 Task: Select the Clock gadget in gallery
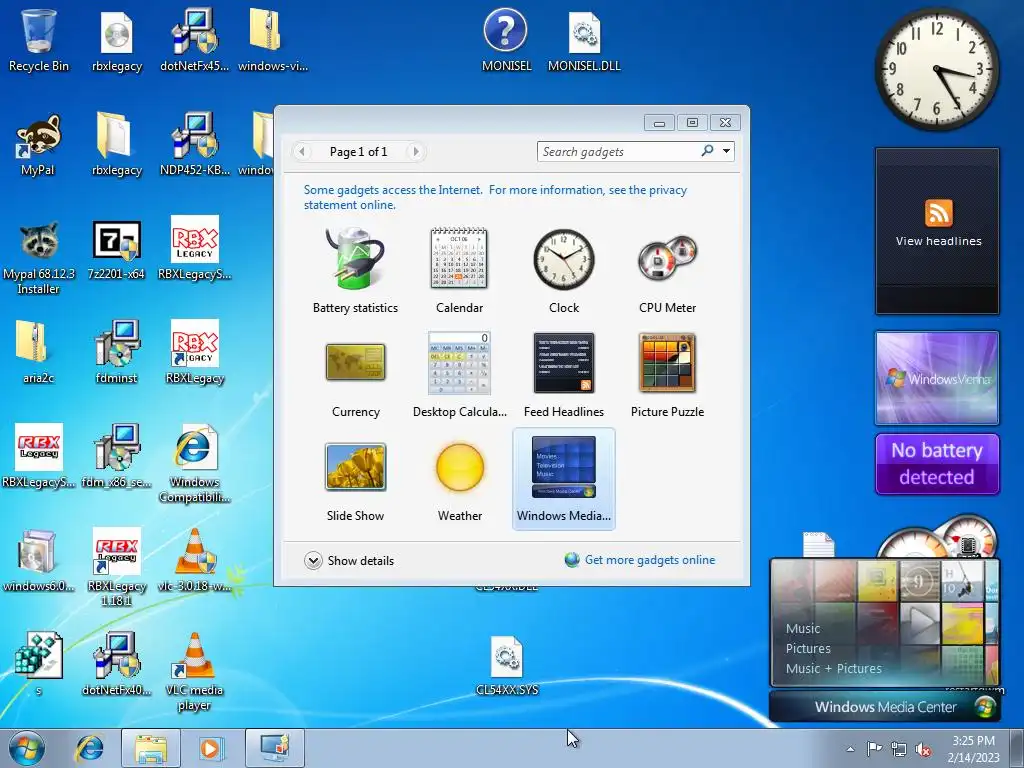click(564, 270)
